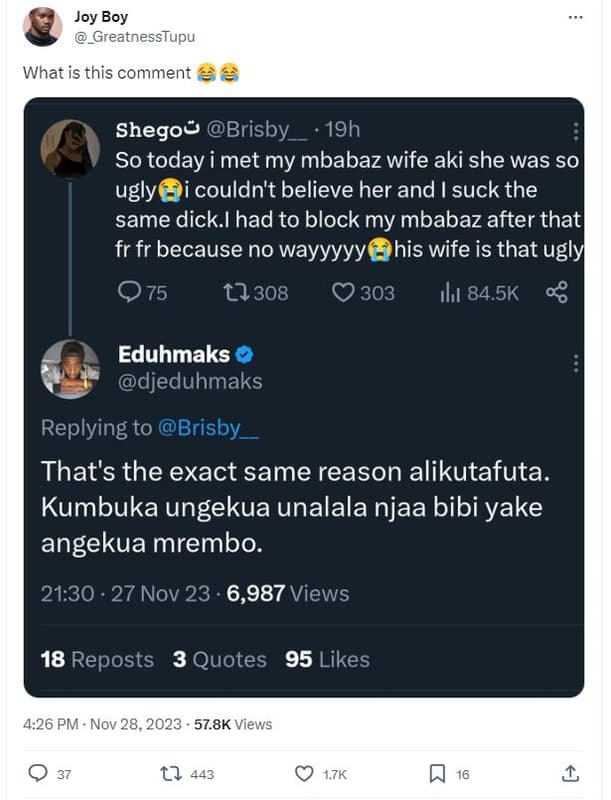Screen dimensions: 611x800
Task: Like the Shego tweet with the heart icon
Action: point(343,292)
